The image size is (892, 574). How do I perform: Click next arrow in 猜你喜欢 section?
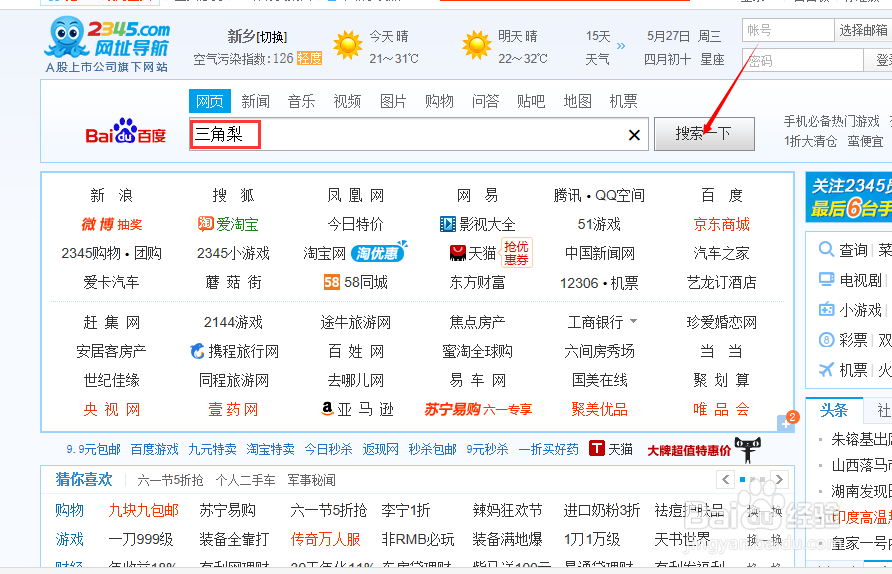(779, 480)
